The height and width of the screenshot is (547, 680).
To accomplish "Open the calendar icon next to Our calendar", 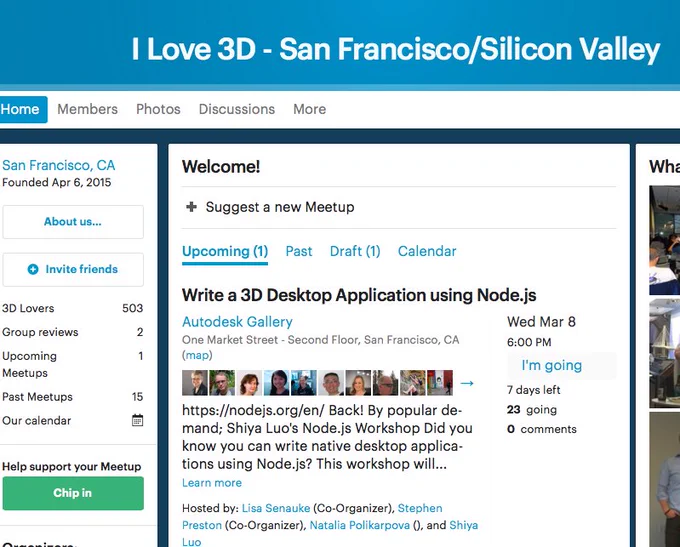I will click(x=137, y=420).
